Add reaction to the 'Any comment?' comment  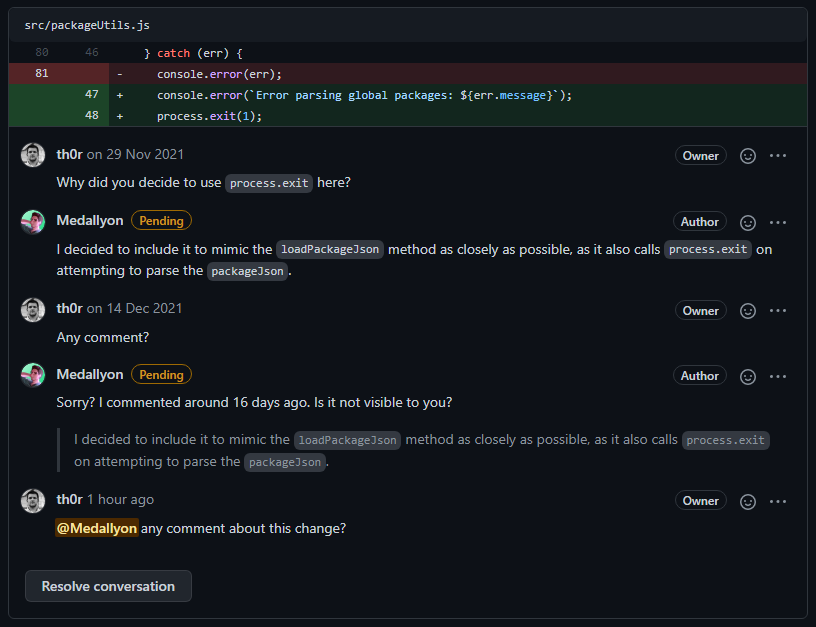click(747, 311)
